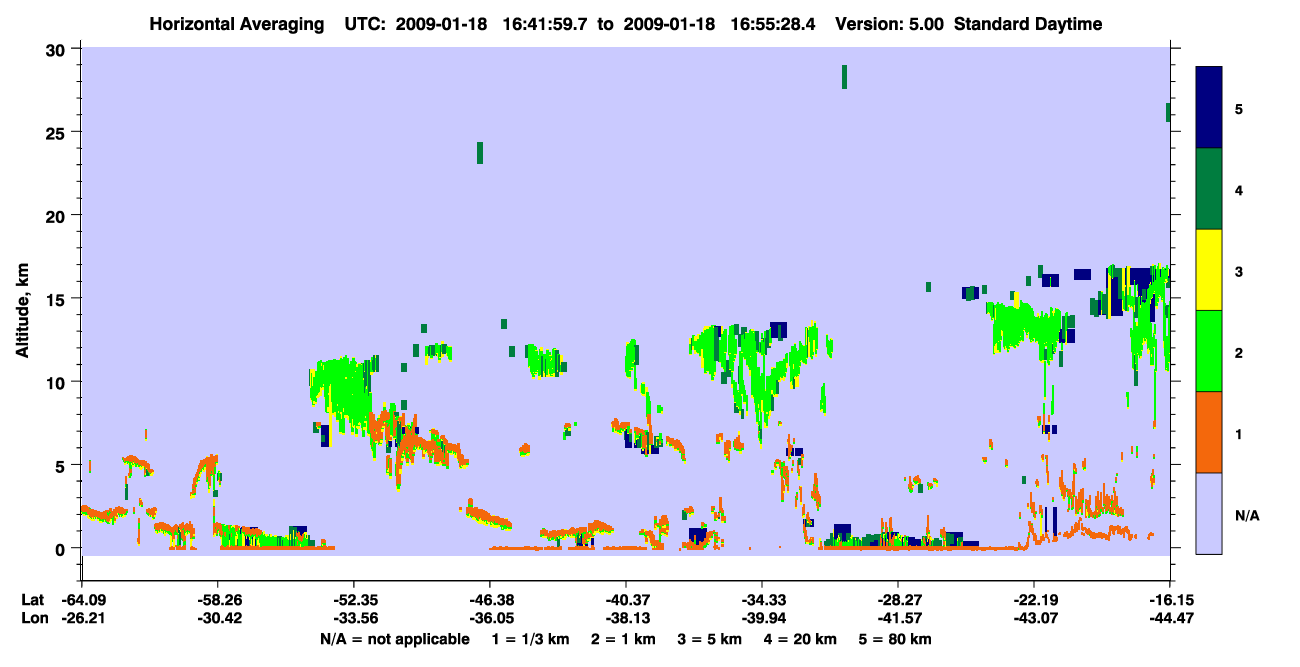Click the longitude value -36.05
1300x667 pixels.
tap(489, 619)
